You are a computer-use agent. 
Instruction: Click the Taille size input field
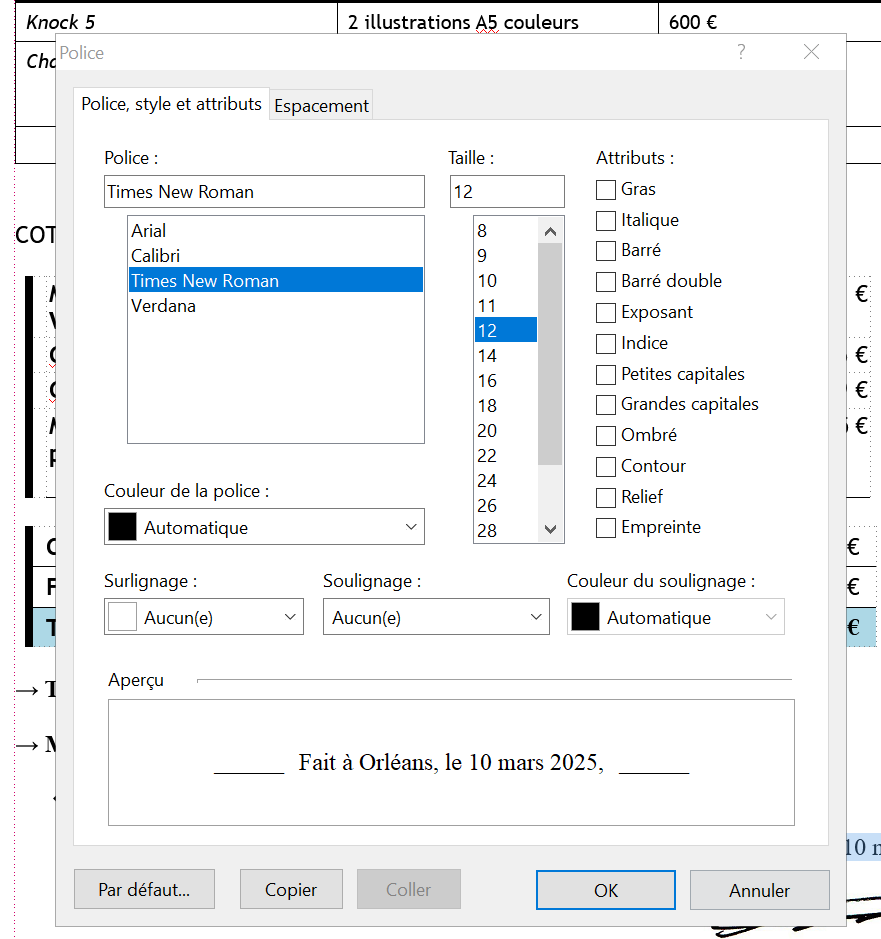click(x=507, y=191)
